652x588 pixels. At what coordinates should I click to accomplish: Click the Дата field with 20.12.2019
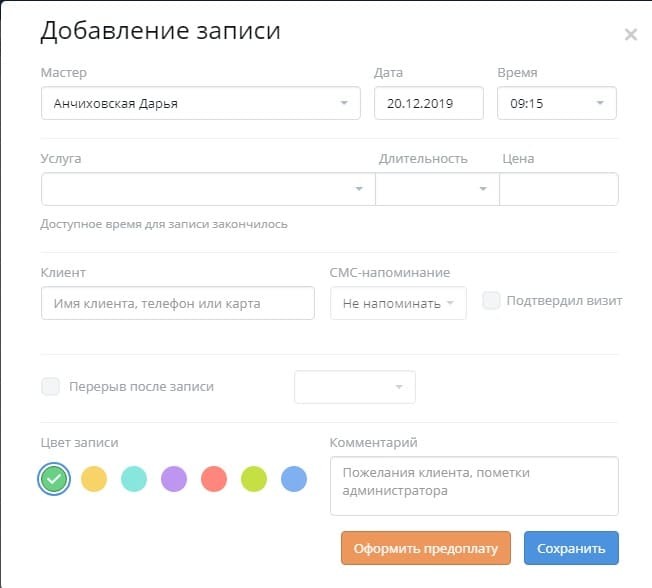[x=428, y=103]
